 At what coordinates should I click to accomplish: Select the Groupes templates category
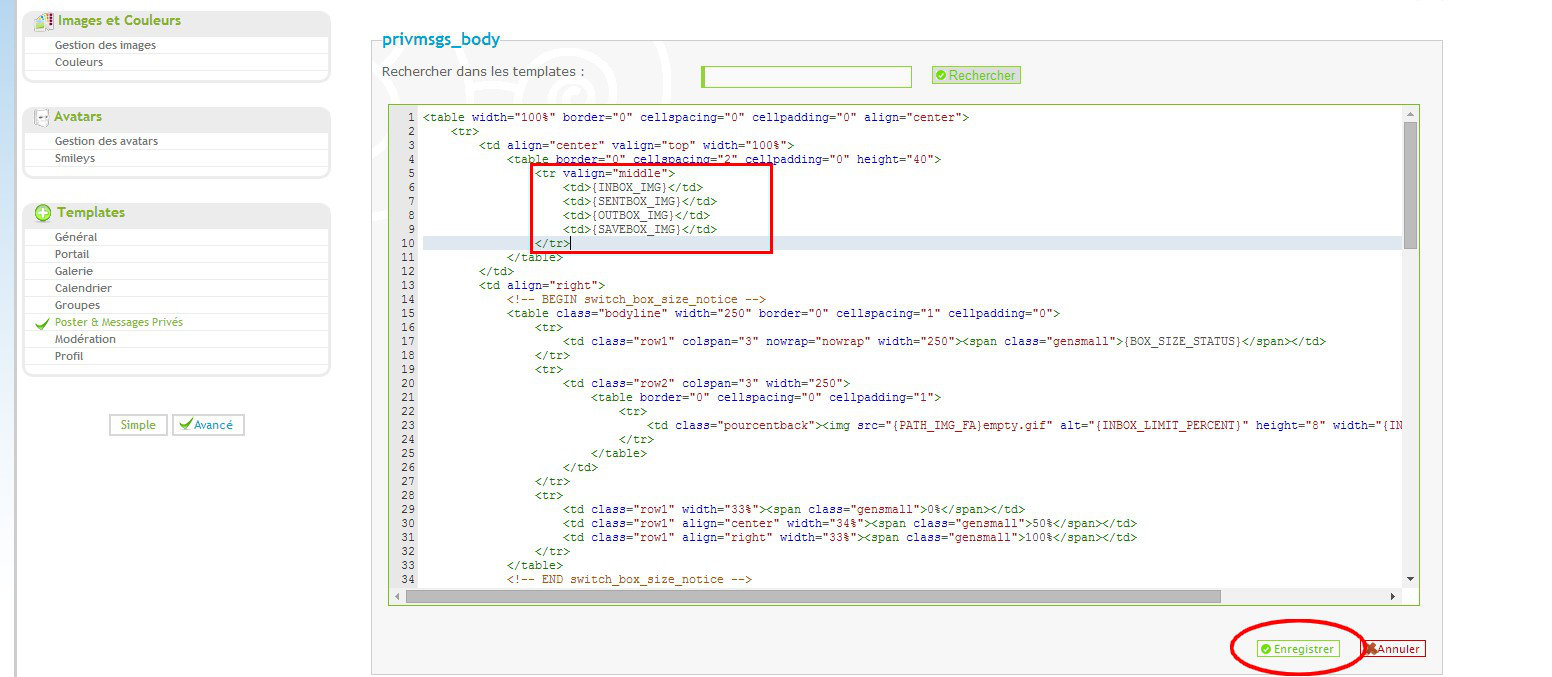coord(77,305)
